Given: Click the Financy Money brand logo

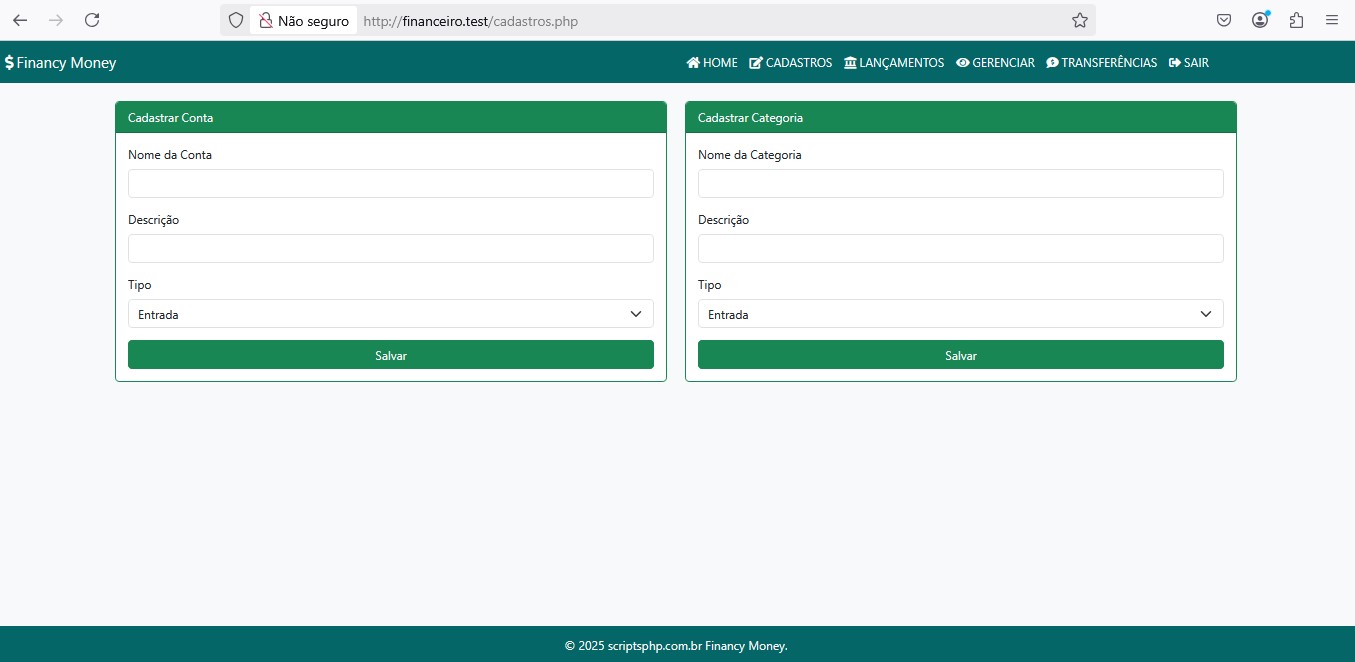Looking at the screenshot, I should point(61,63).
